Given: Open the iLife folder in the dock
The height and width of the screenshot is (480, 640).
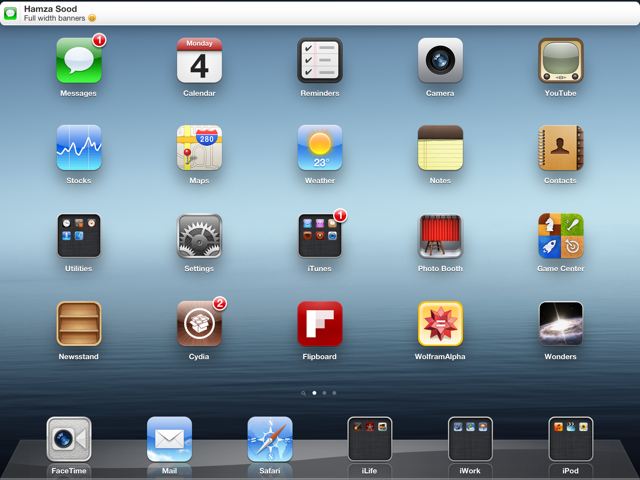Looking at the screenshot, I should (370, 439).
